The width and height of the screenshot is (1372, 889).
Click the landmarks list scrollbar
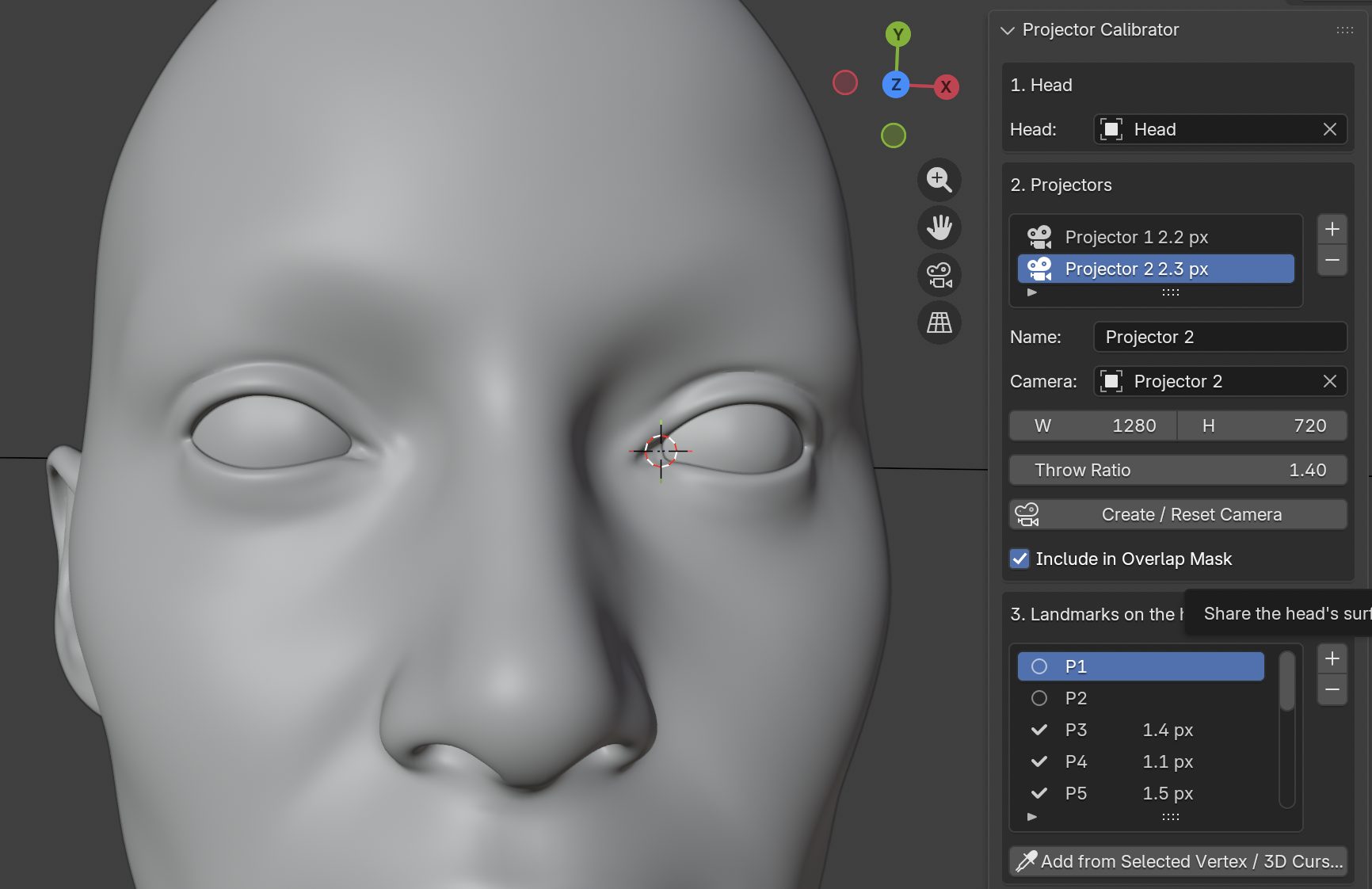(1287, 681)
